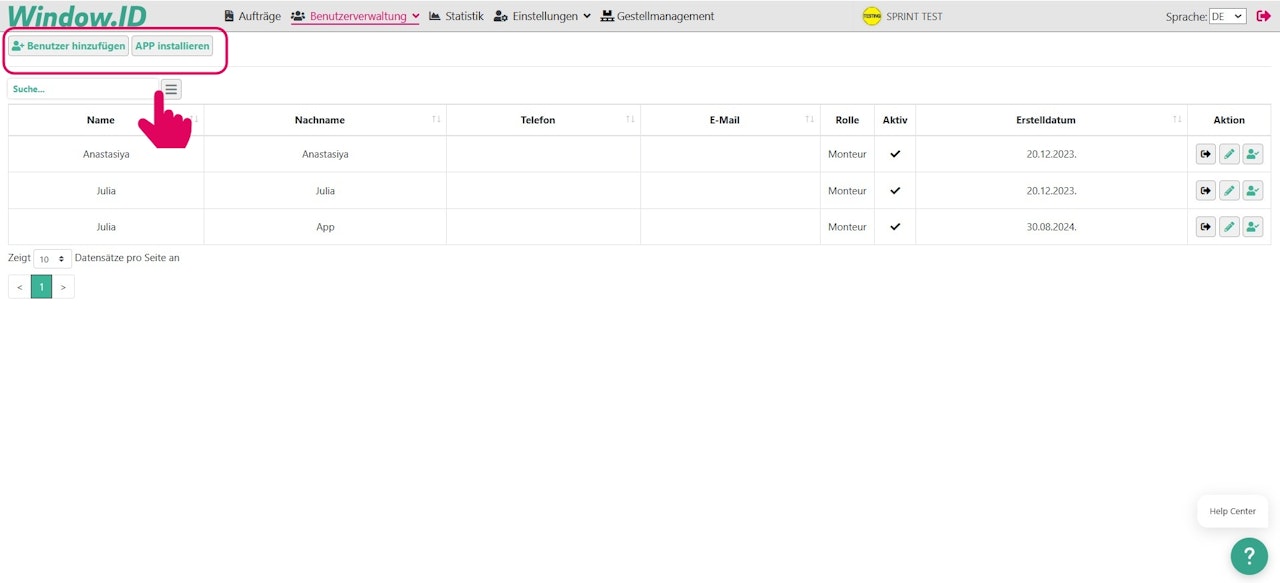
Task: Click the user-check icon for Julia Julia
Action: [1253, 191]
